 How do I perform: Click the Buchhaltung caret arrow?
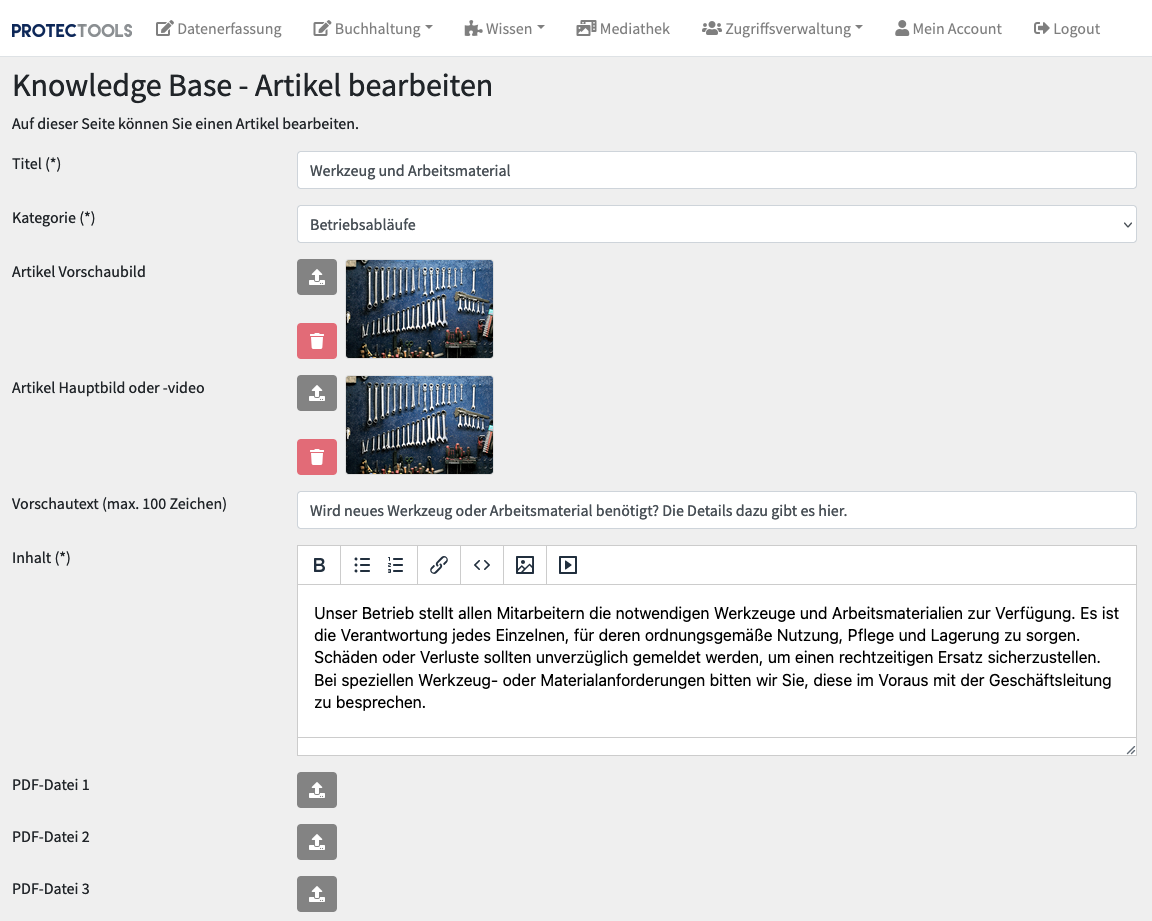tap(429, 28)
